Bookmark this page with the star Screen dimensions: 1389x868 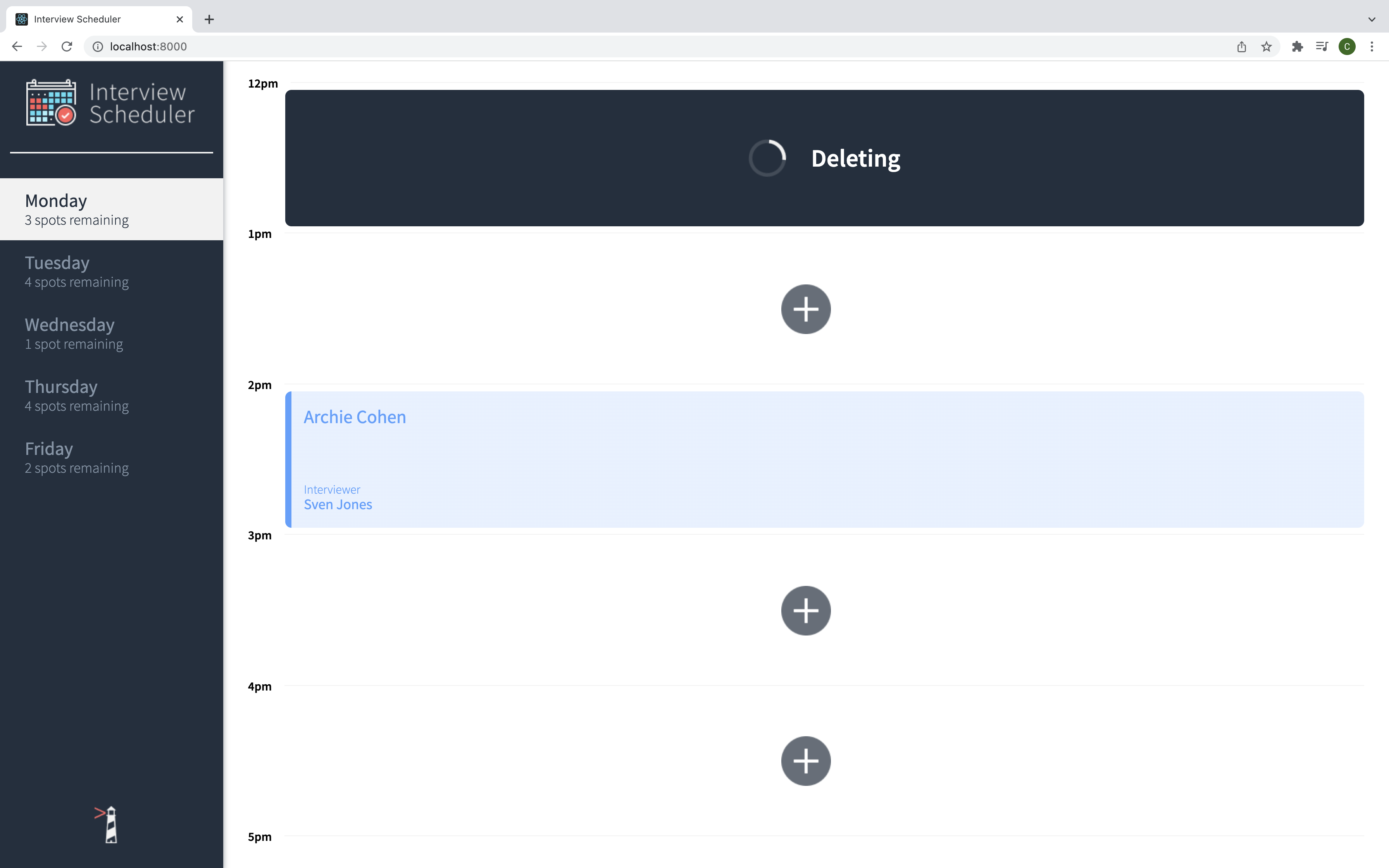pos(1266,46)
